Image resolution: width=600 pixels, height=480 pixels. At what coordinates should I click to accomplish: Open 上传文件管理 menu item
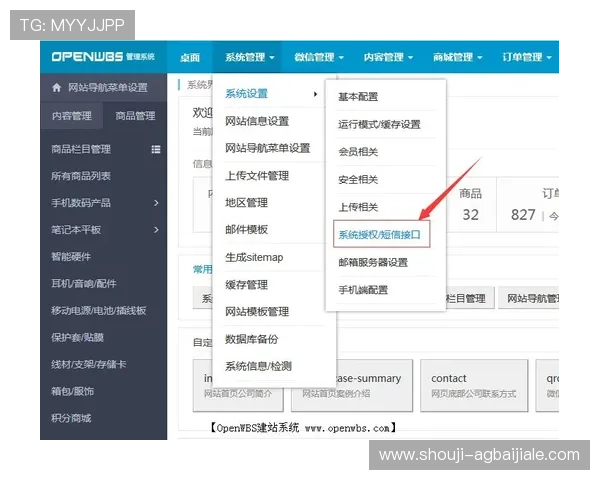click(x=257, y=176)
